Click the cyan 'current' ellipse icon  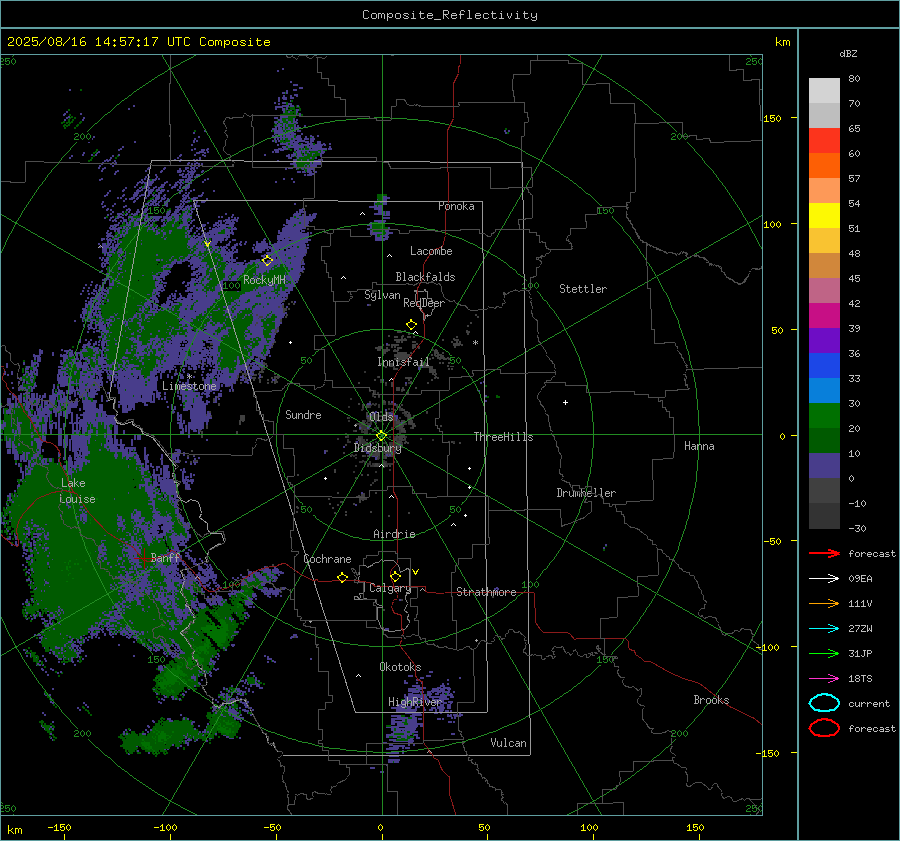824,703
